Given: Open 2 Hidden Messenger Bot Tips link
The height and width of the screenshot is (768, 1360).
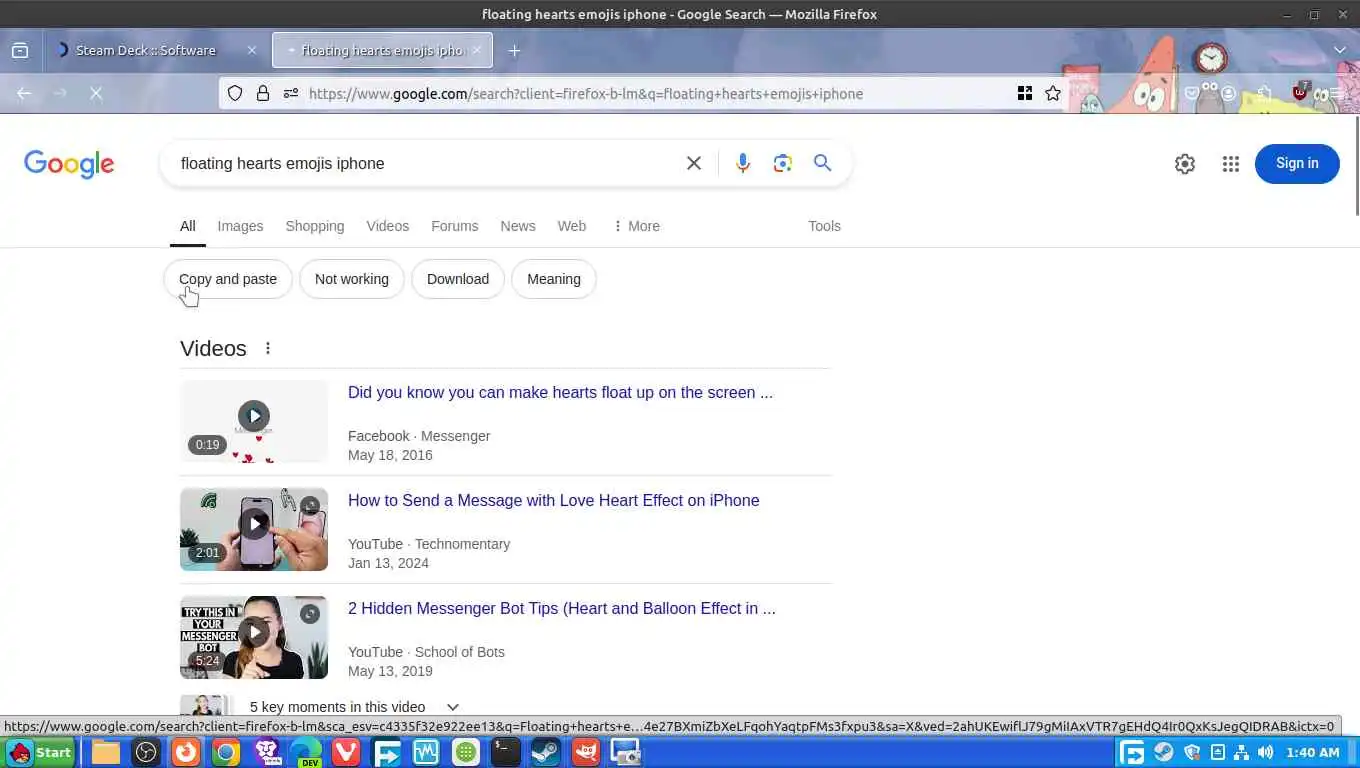Looking at the screenshot, I should point(562,609).
